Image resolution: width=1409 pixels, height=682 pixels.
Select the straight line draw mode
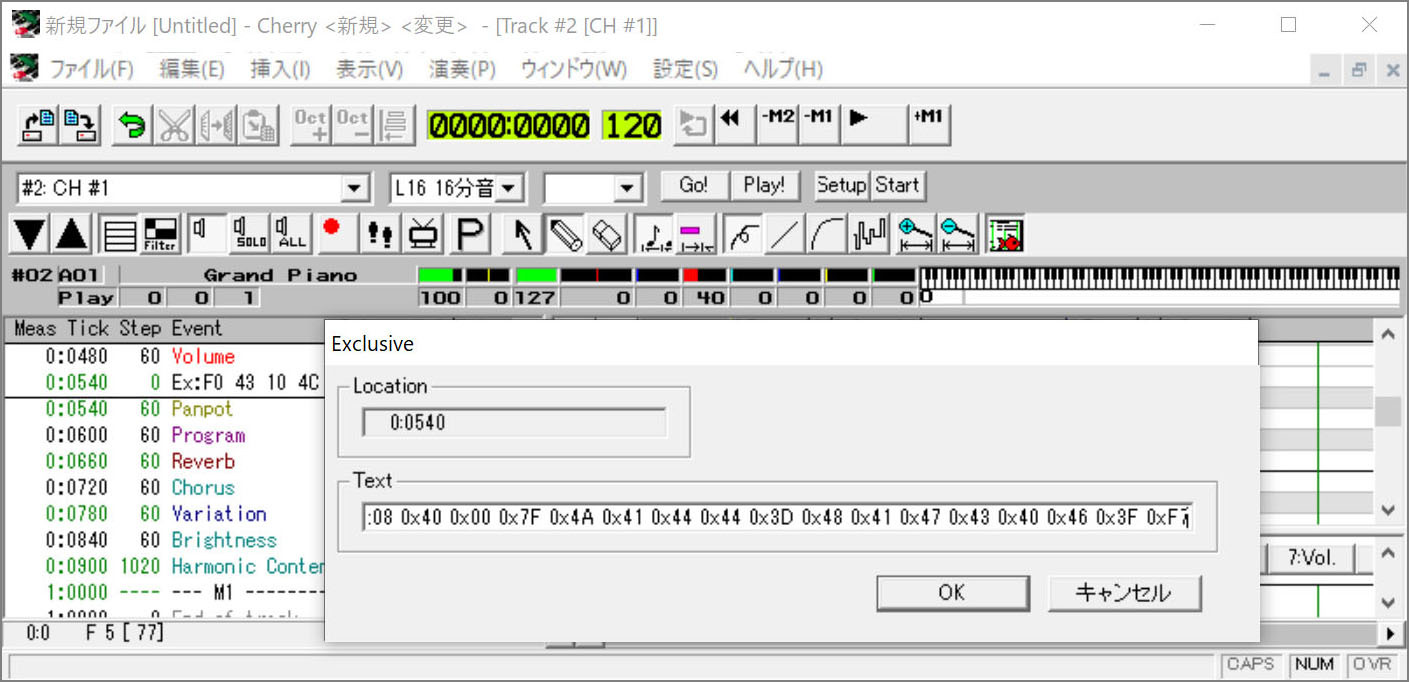pos(785,234)
